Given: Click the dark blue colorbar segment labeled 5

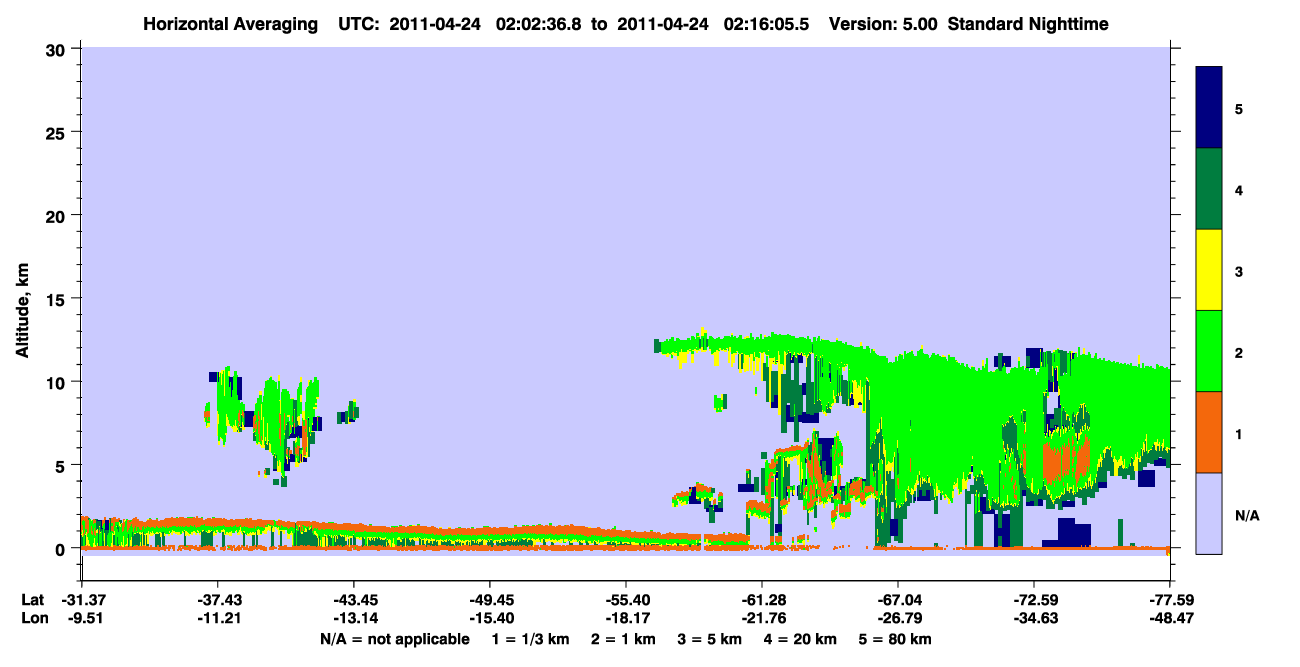Looking at the screenshot, I should [x=1209, y=108].
